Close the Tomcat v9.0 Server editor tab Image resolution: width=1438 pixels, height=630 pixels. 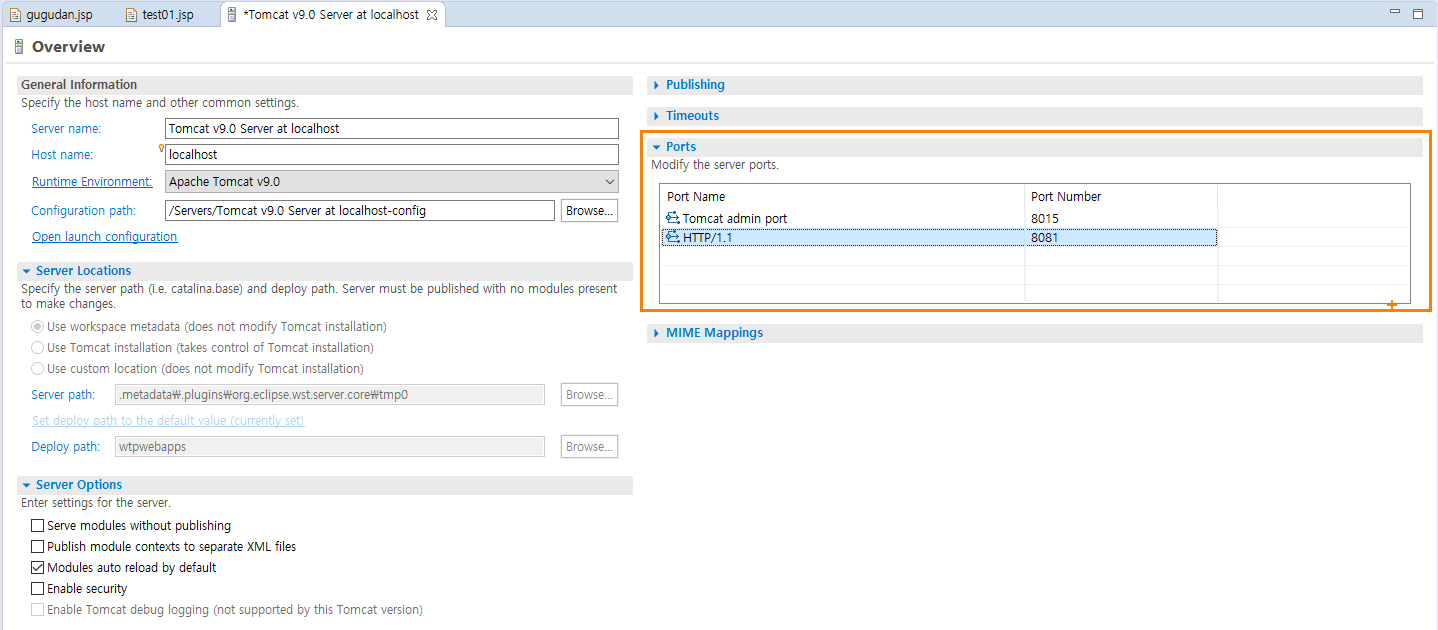[432, 15]
